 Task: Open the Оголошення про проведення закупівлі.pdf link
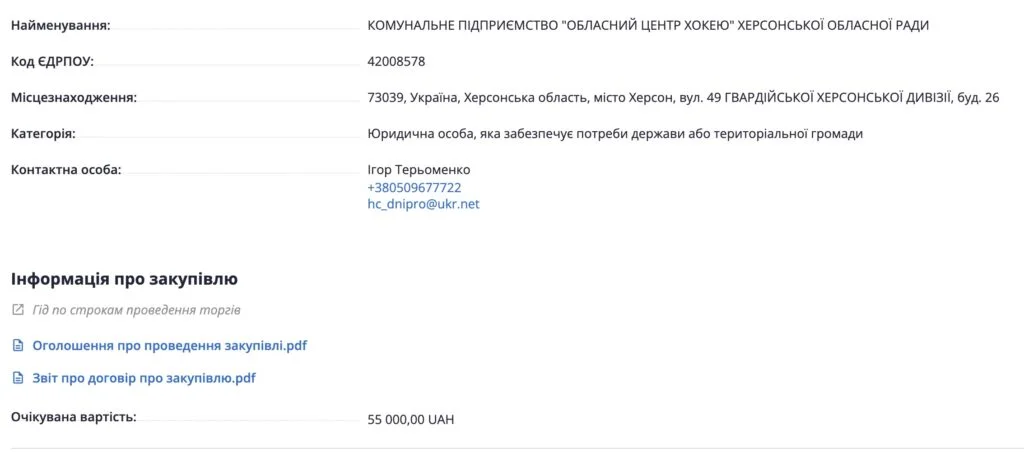(x=169, y=346)
